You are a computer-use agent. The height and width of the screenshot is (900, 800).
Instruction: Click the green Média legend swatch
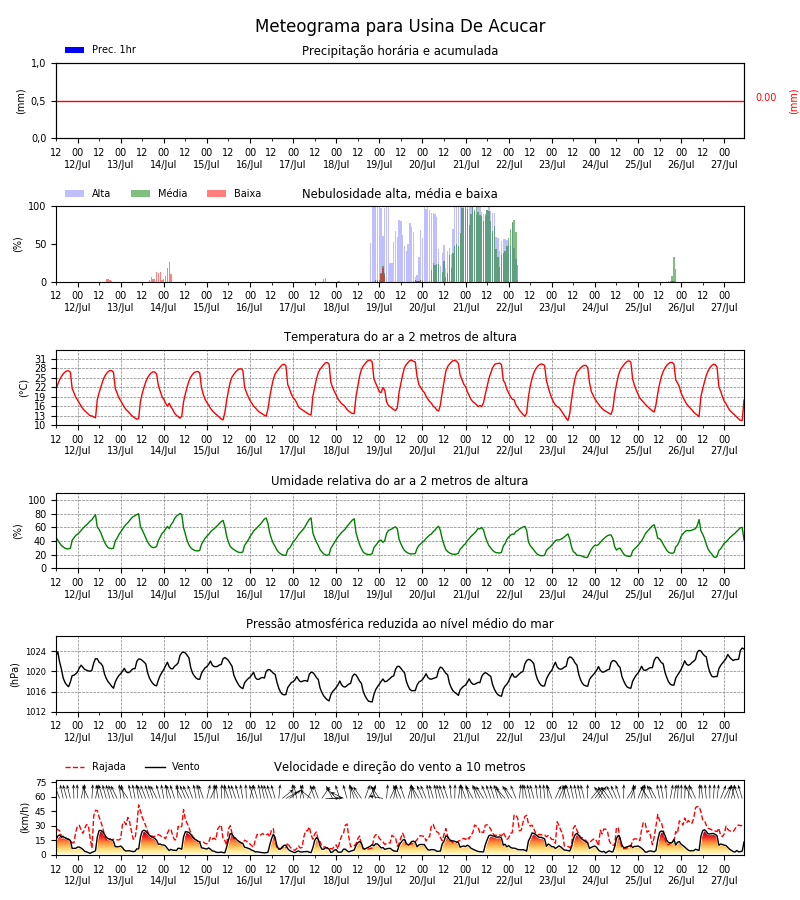[x=141, y=193]
